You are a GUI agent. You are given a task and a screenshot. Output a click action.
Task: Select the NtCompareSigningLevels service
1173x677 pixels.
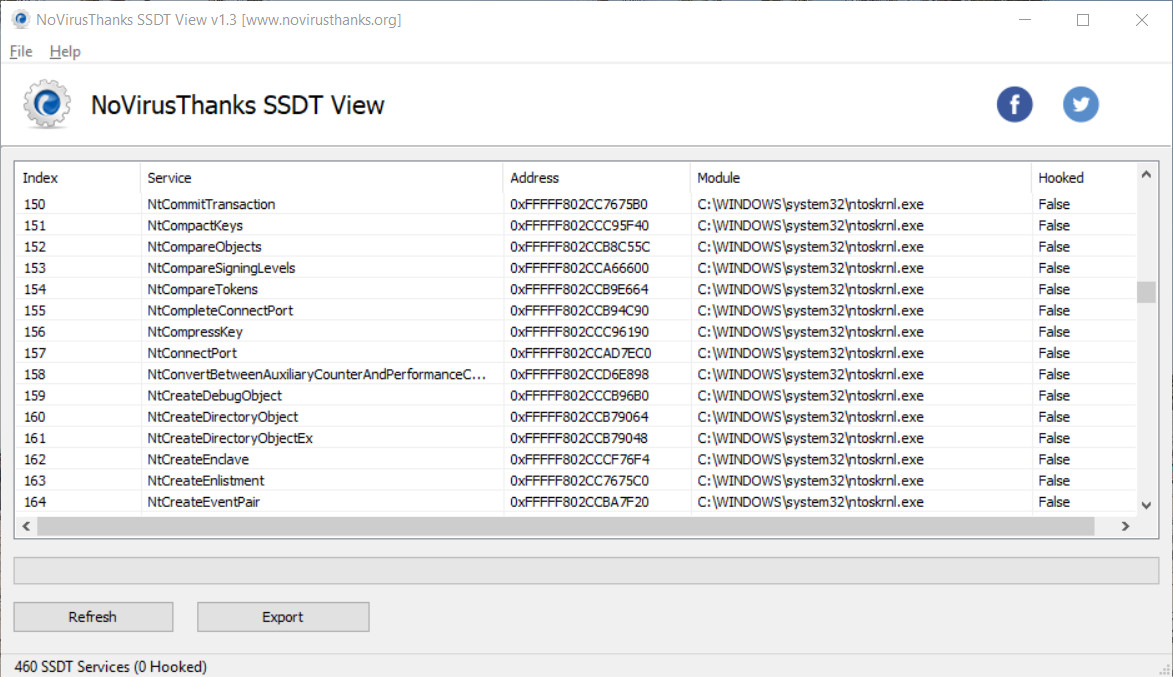coord(221,268)
